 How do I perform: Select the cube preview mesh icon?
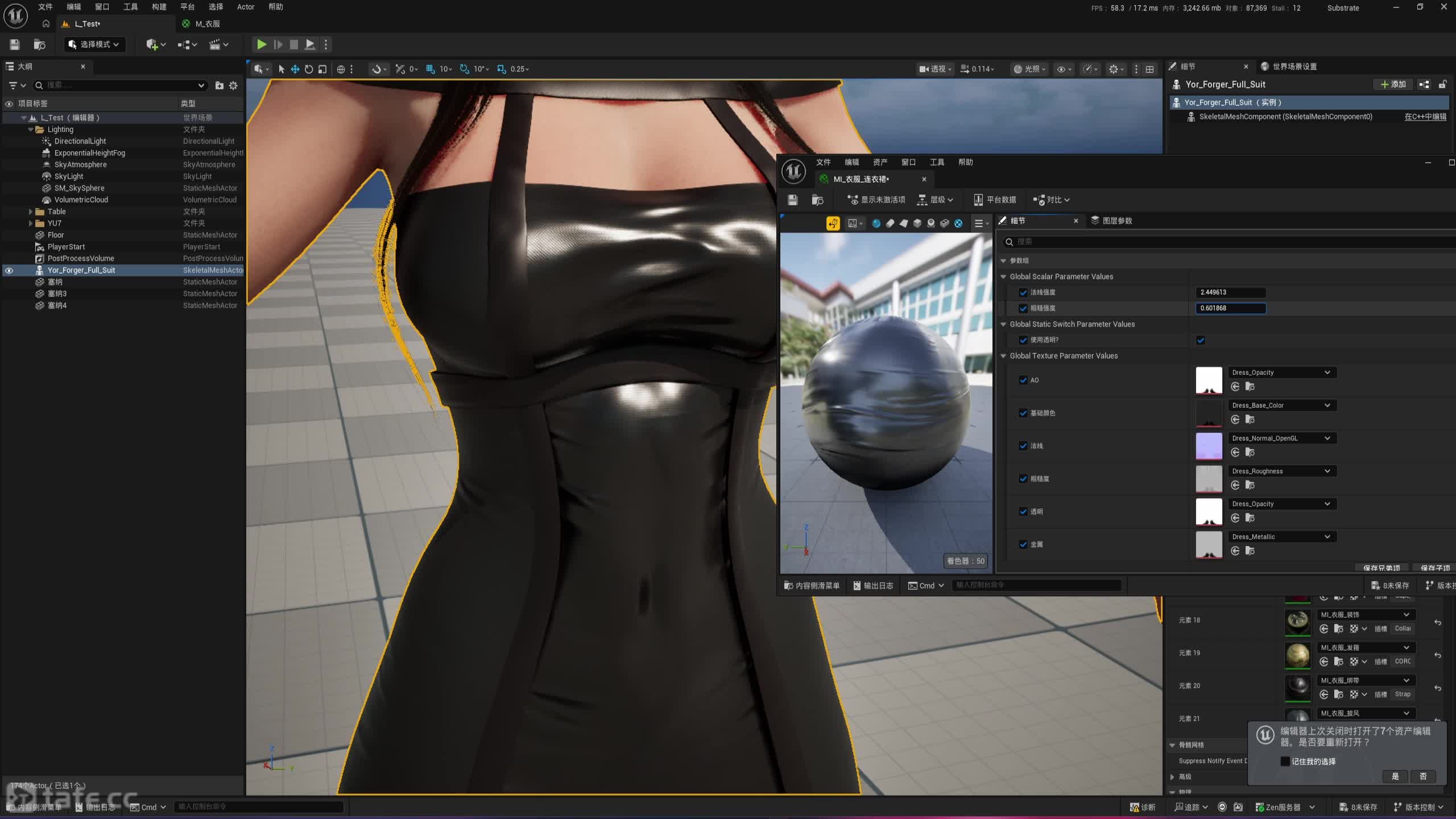point(917,223)
